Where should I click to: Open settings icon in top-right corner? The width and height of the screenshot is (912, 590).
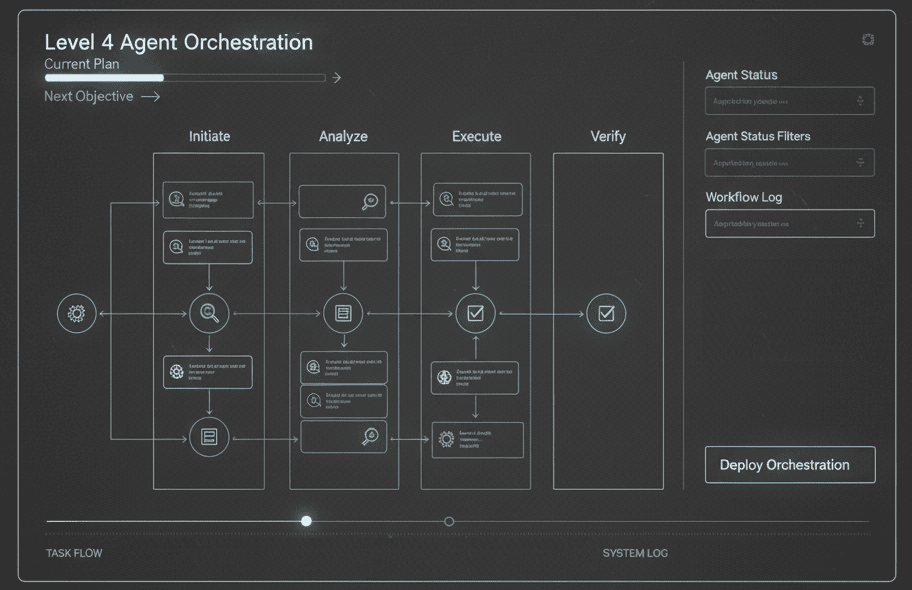coord(867,40)
